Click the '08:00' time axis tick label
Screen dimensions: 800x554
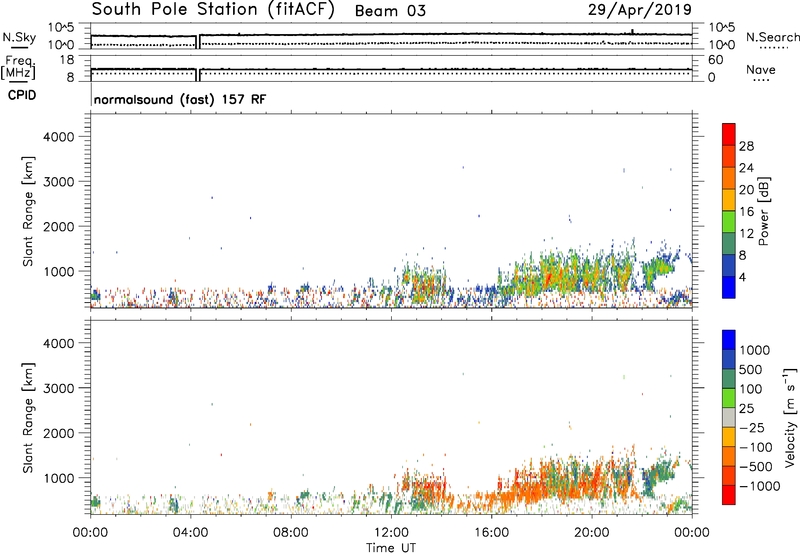(x=291, y=533)
